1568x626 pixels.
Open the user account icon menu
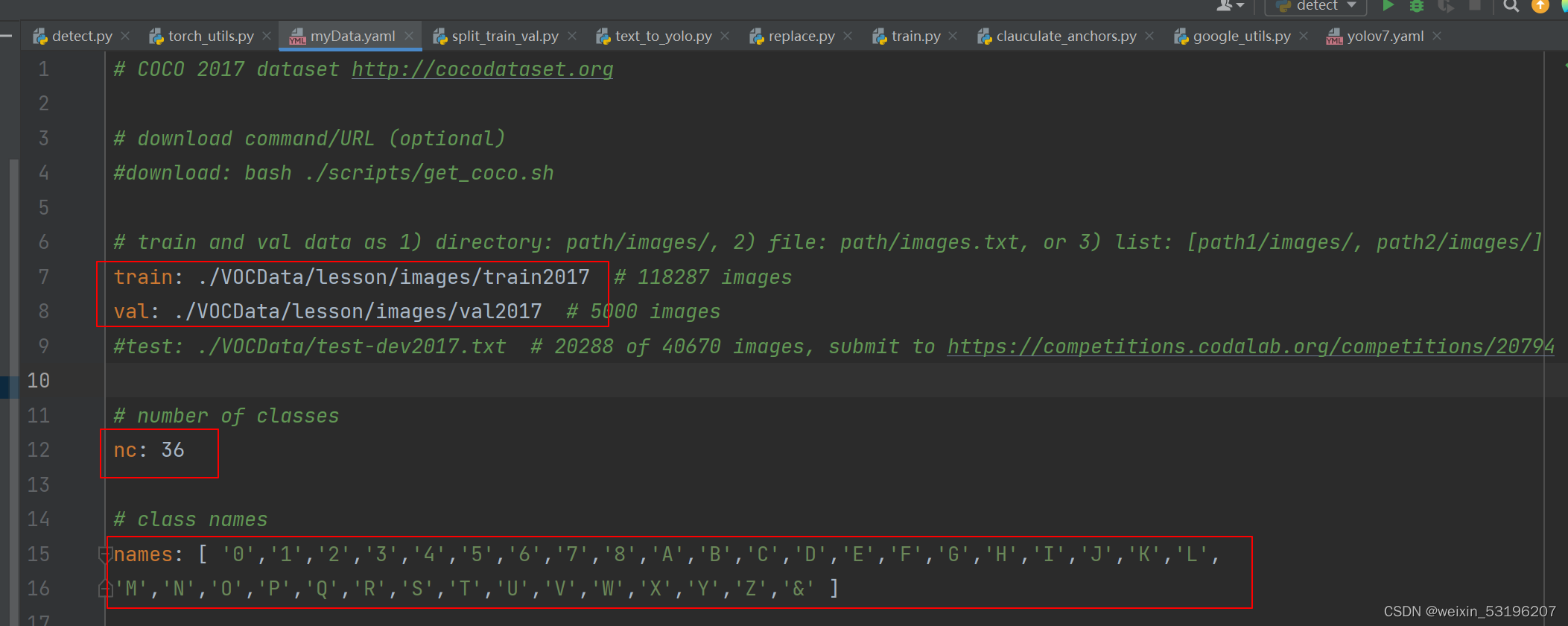click(1230, 5)
